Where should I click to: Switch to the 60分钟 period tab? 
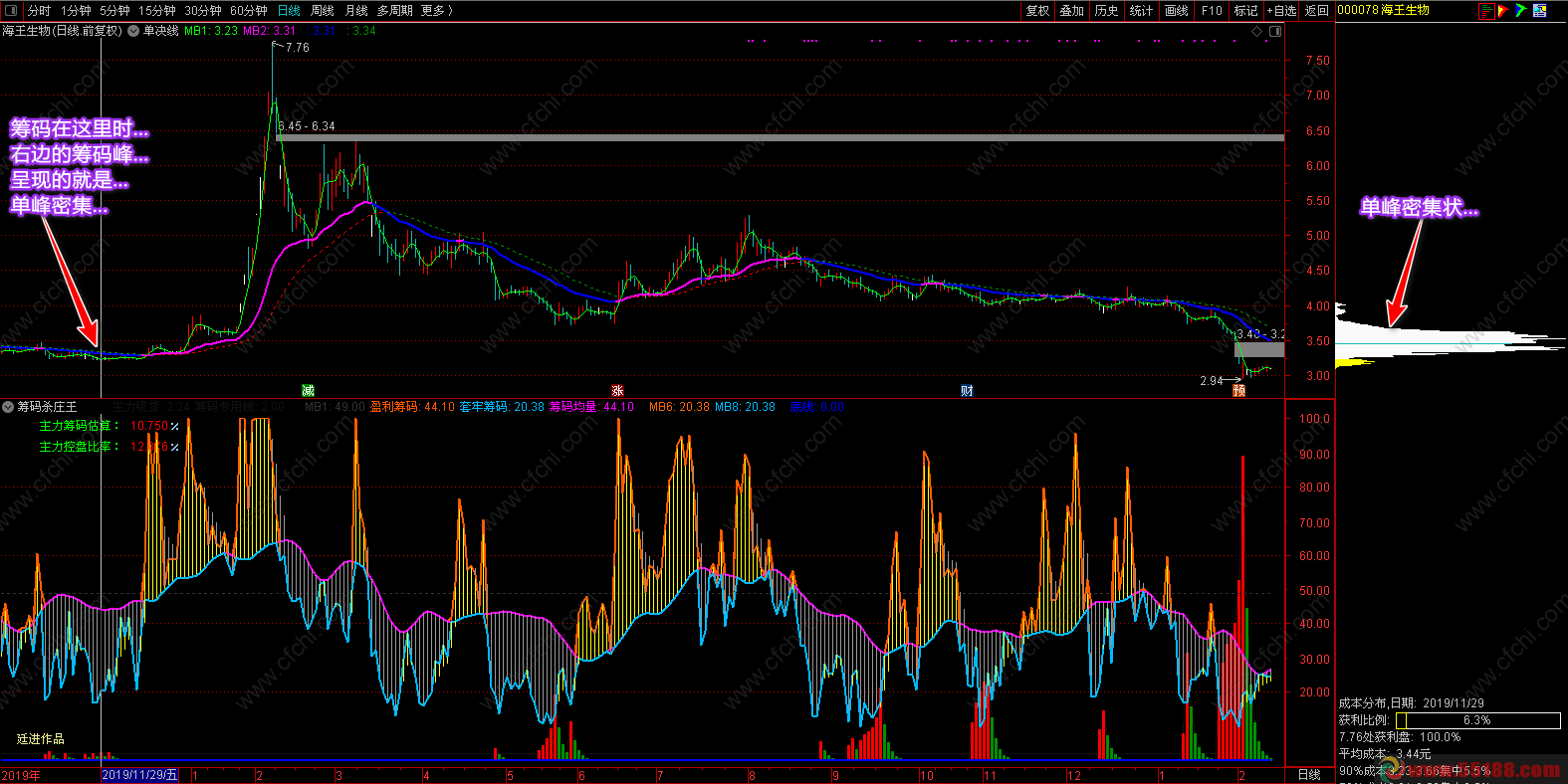[x=248, y=11]
